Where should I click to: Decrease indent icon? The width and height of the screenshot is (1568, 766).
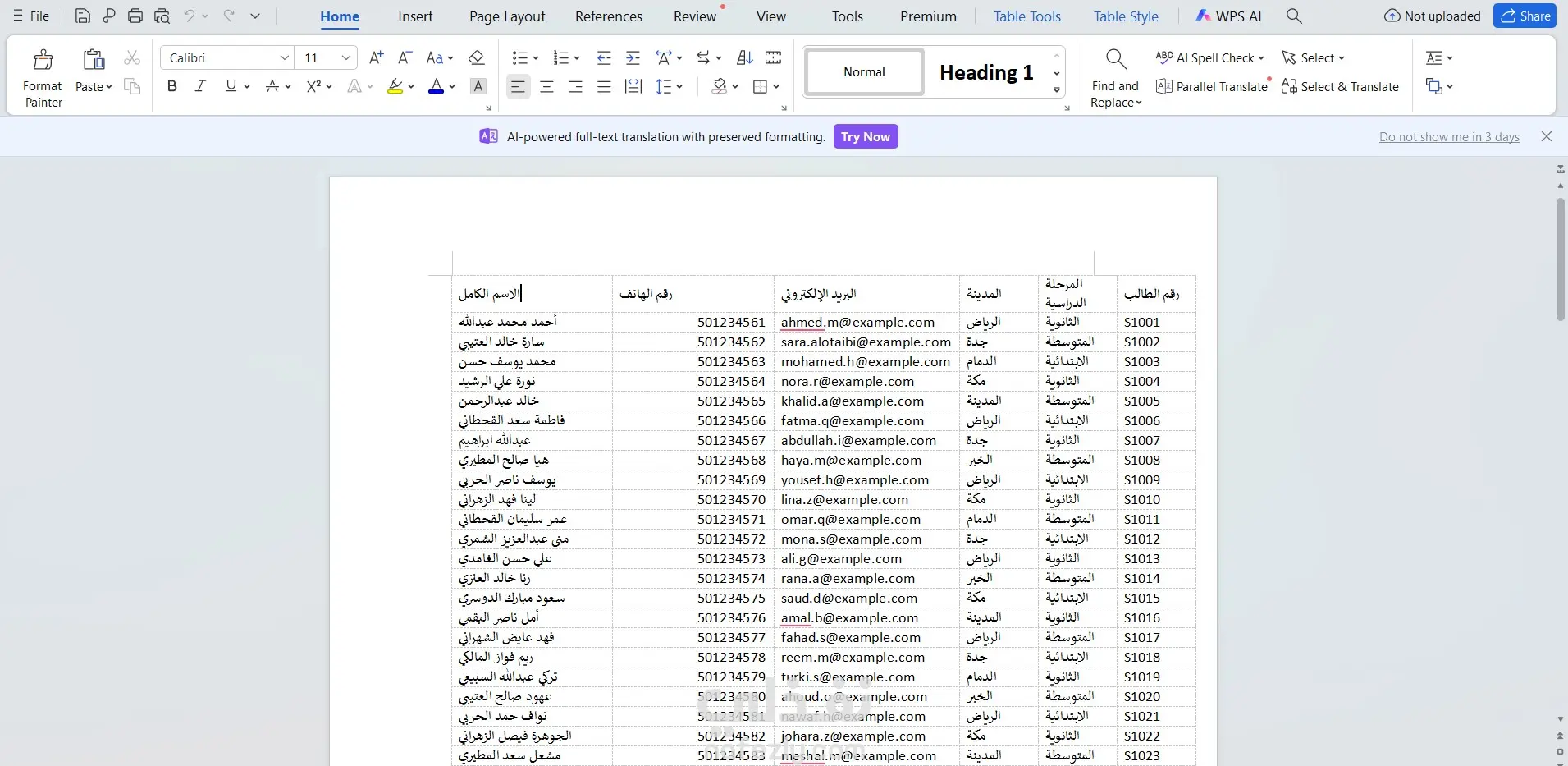(604, 57)
